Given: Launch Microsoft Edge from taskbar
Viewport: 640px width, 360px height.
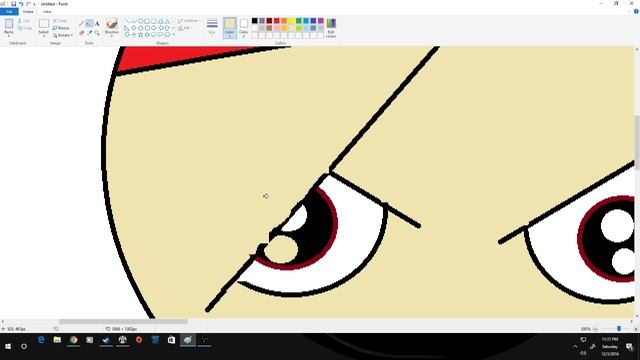Looking at the screenshot, I should pyautogui.click(x=41, y=340).
